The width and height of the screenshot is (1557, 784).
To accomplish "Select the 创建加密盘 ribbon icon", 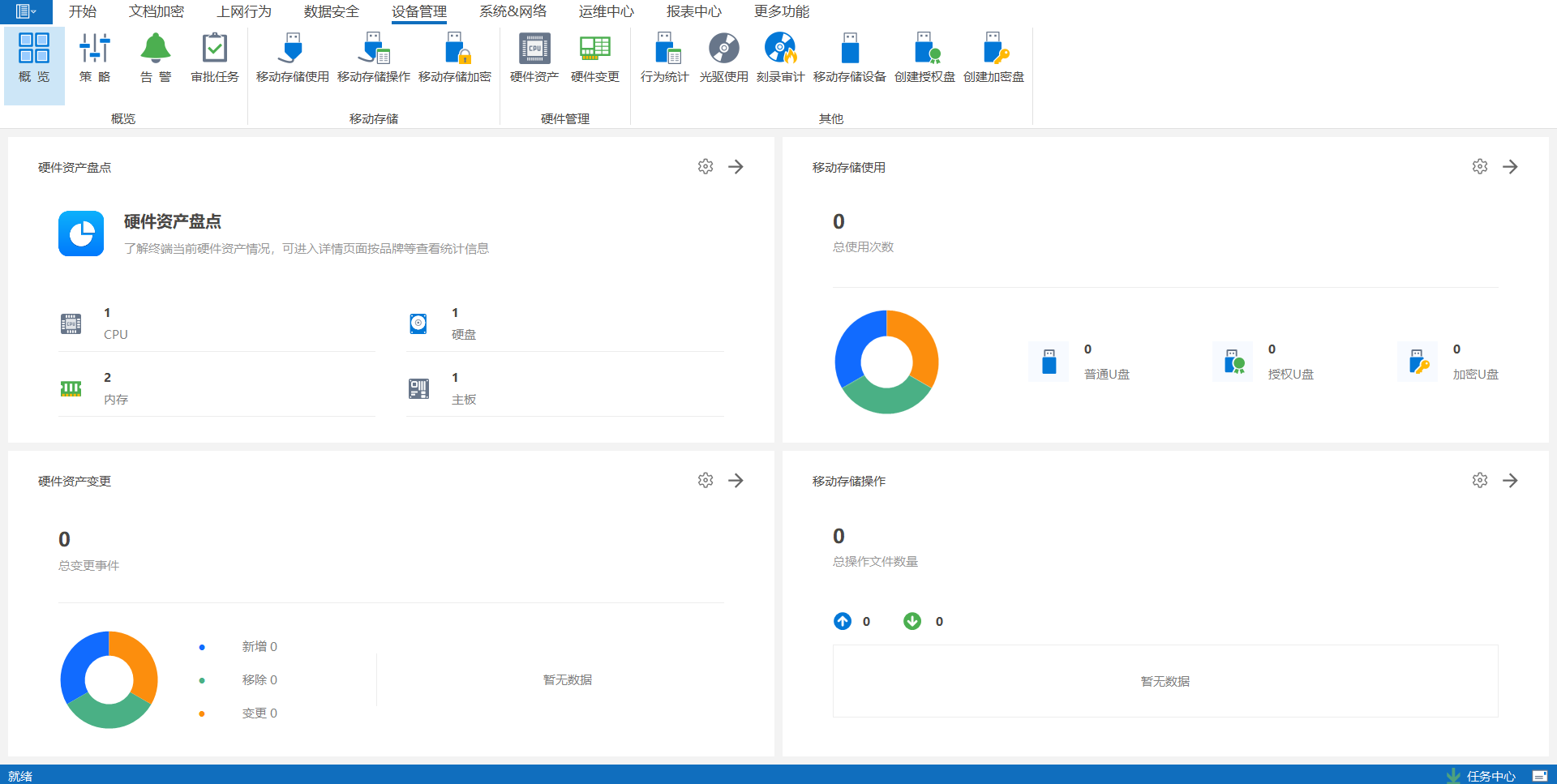I will tap(993, 57).
